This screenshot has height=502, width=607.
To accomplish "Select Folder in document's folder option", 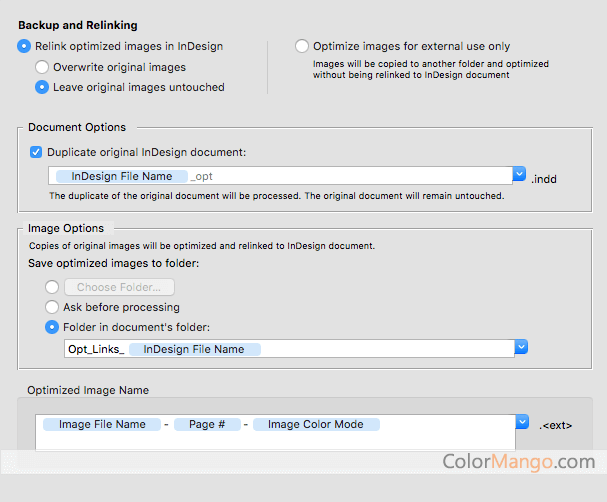I will [52, 327].
